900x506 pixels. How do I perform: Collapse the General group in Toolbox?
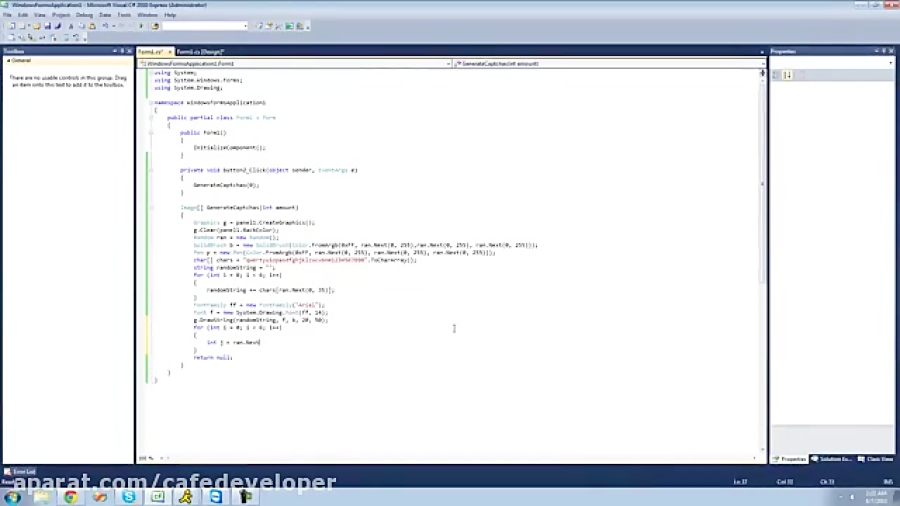(x=8, y=60)
